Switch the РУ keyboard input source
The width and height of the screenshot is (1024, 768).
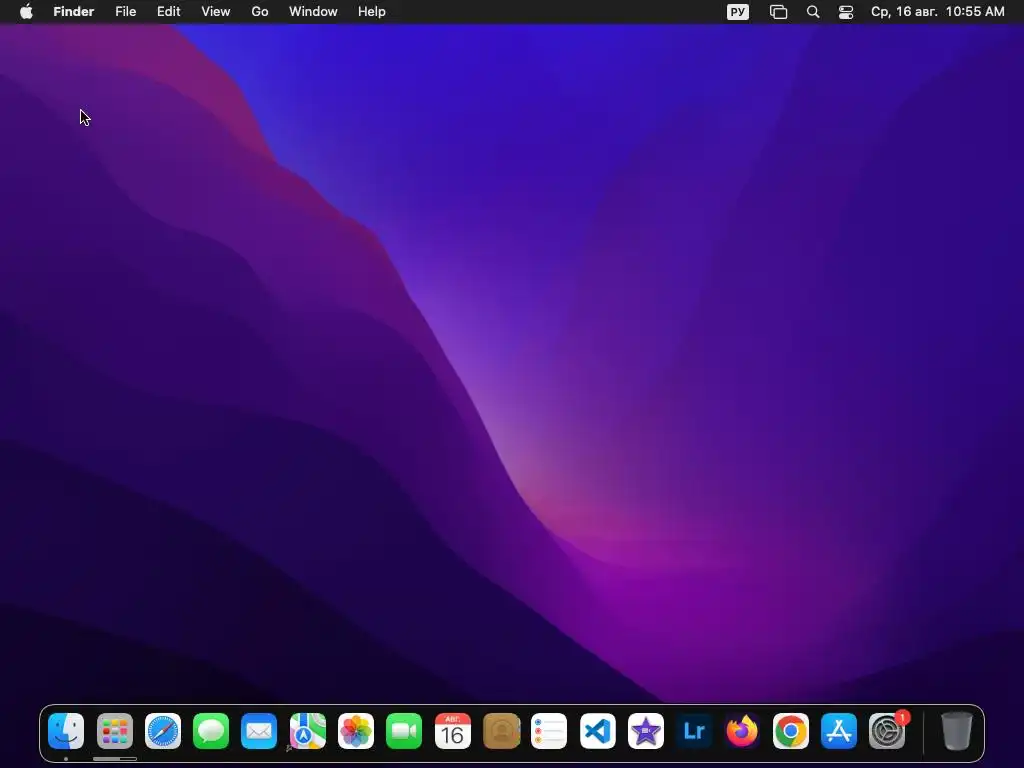click(x=738, y=12)
